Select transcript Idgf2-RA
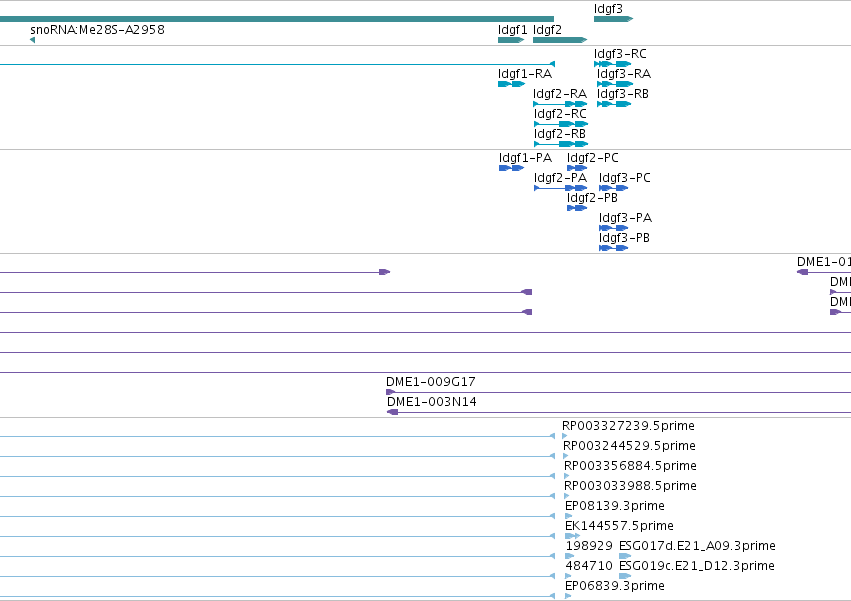The height and width of the screenshot is (601, 851). 560,94
